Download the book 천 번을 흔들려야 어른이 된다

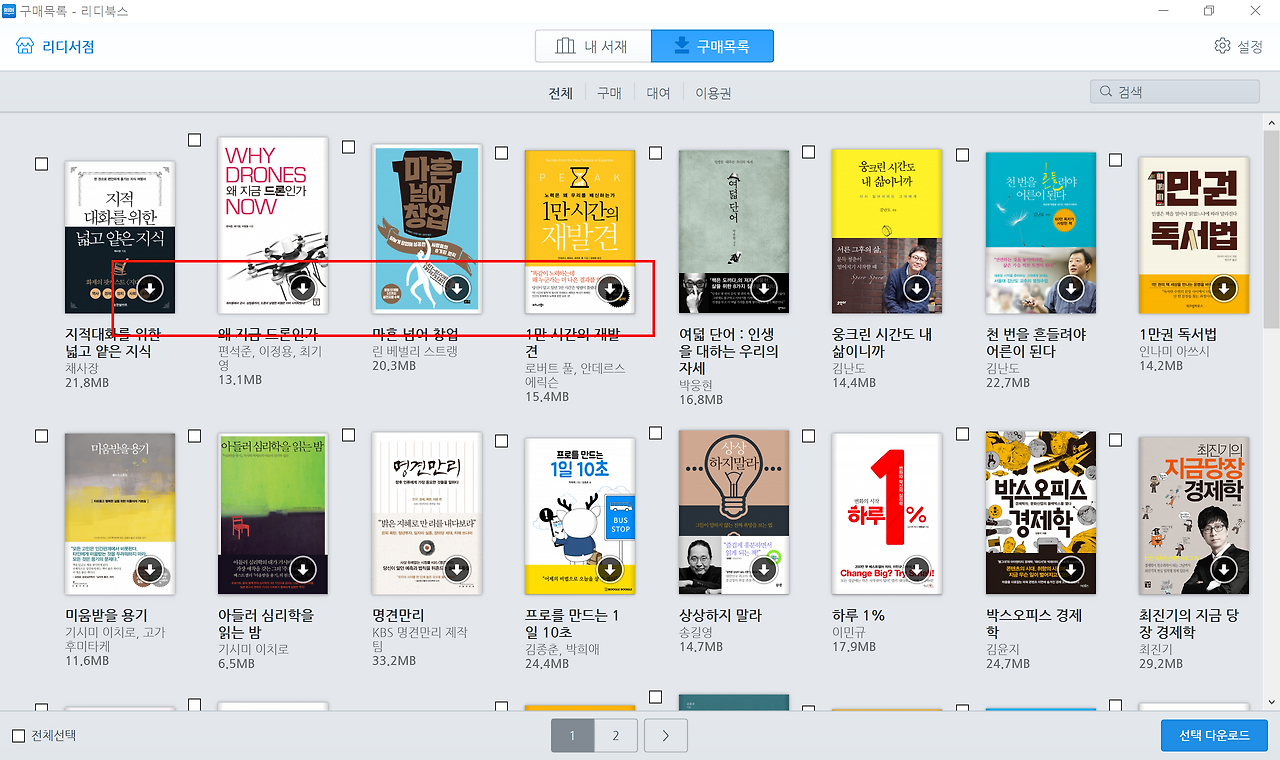click(x=1071, y=290)
